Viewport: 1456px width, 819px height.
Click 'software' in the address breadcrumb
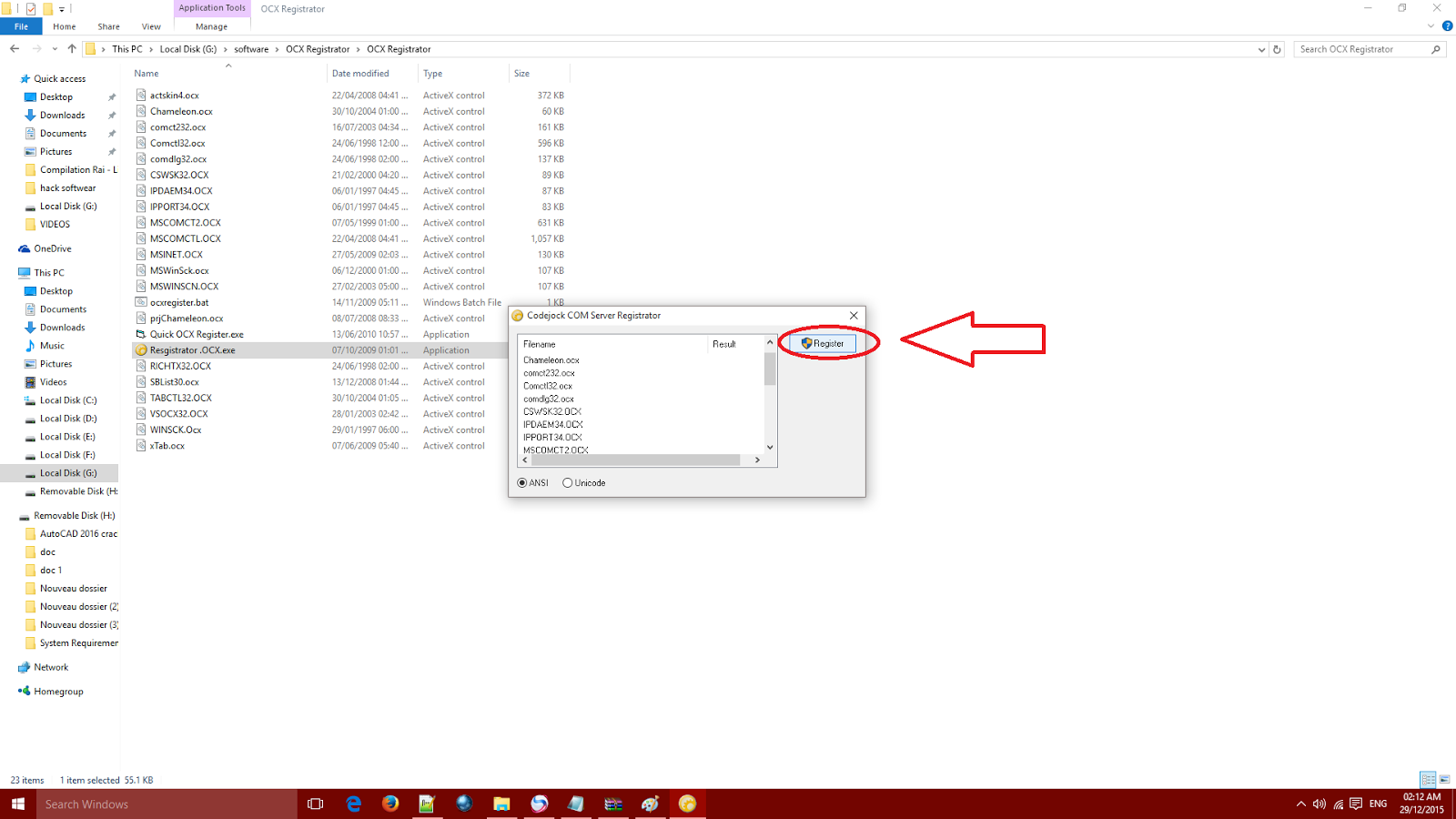251,49
